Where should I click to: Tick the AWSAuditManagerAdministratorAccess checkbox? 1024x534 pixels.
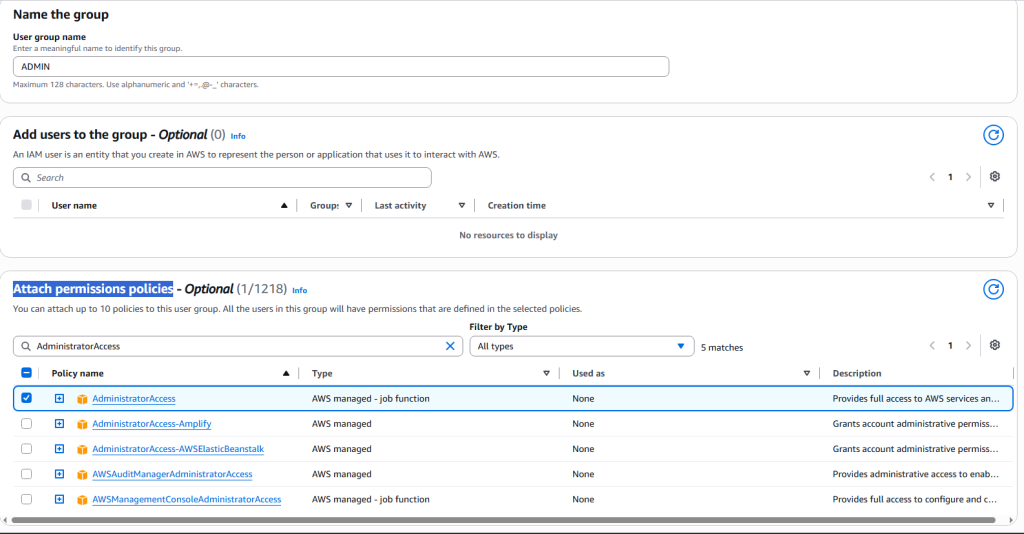[26, 474]
